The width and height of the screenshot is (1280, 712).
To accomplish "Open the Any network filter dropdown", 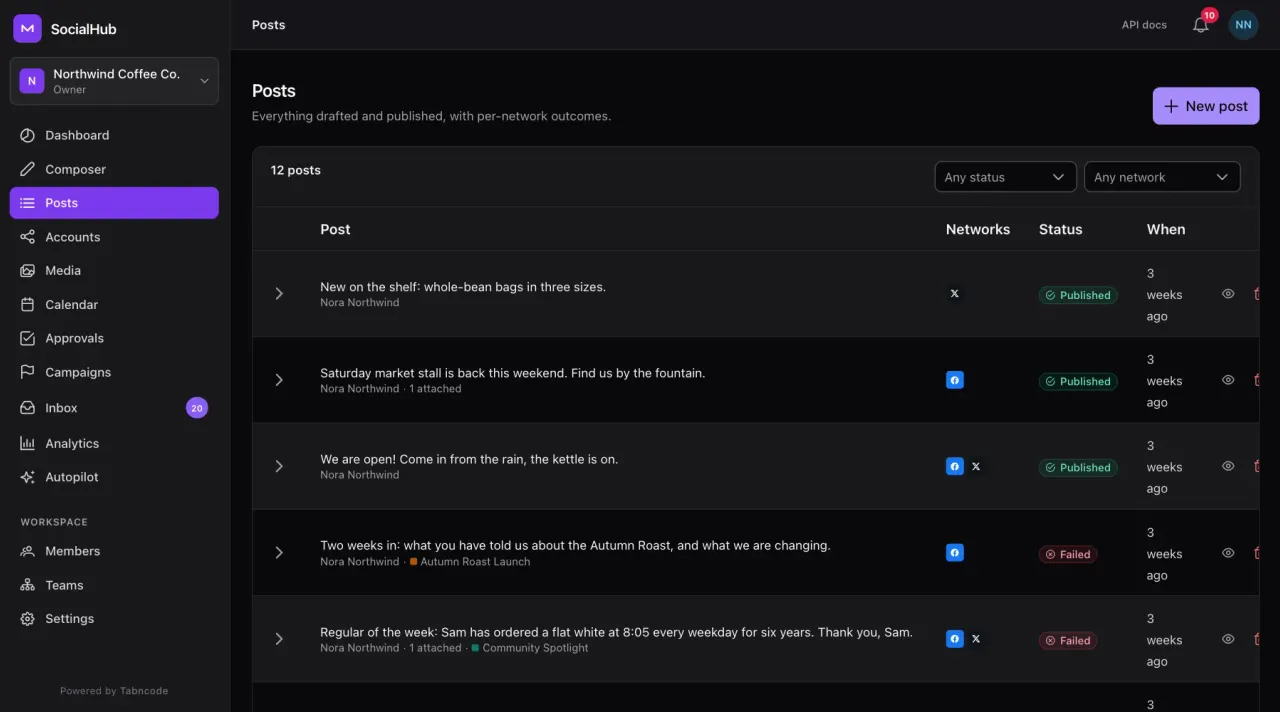I will pos(1162,177).
